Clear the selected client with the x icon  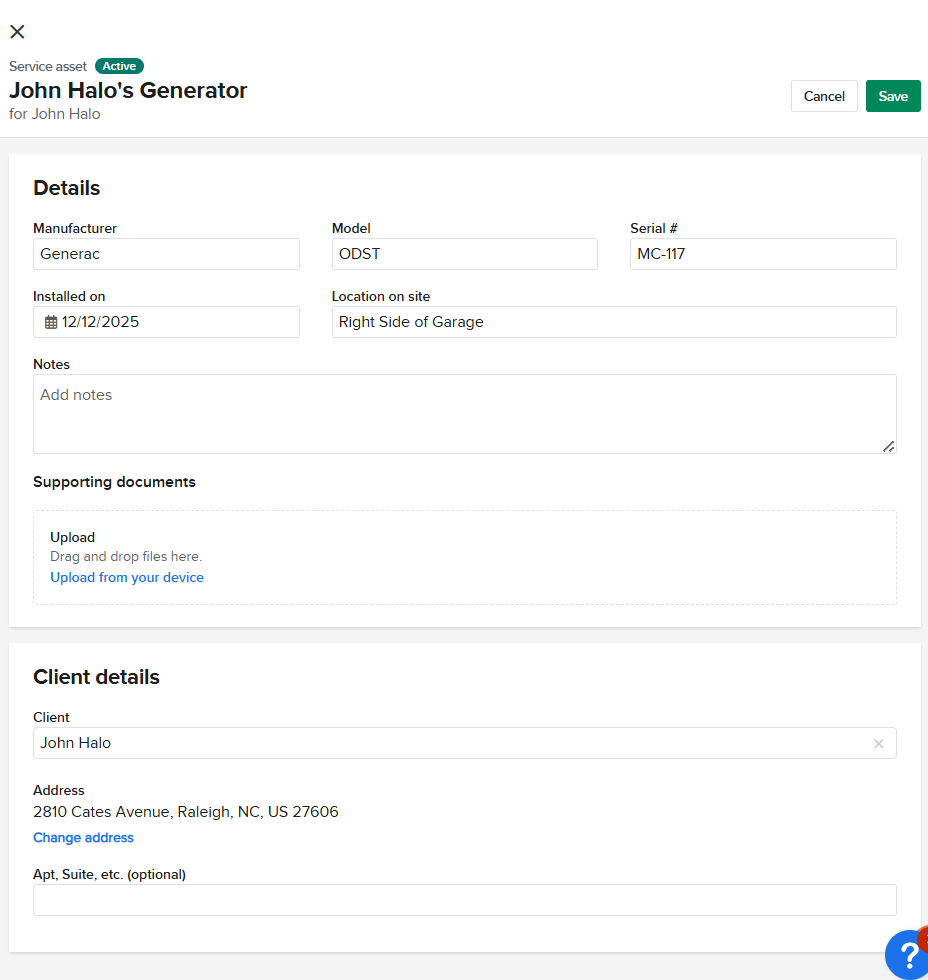point(878,743)
